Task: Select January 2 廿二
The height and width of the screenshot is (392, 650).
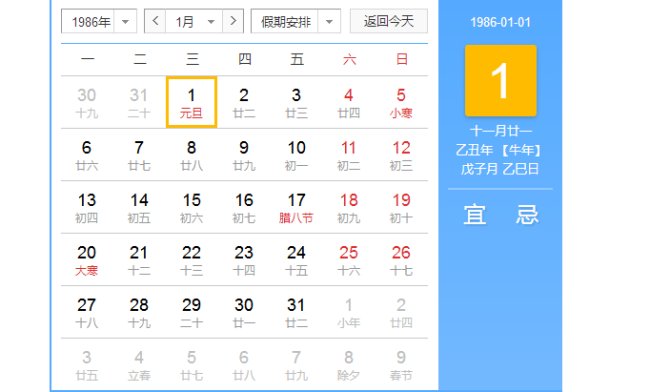Action: click(x=244, y=102)
